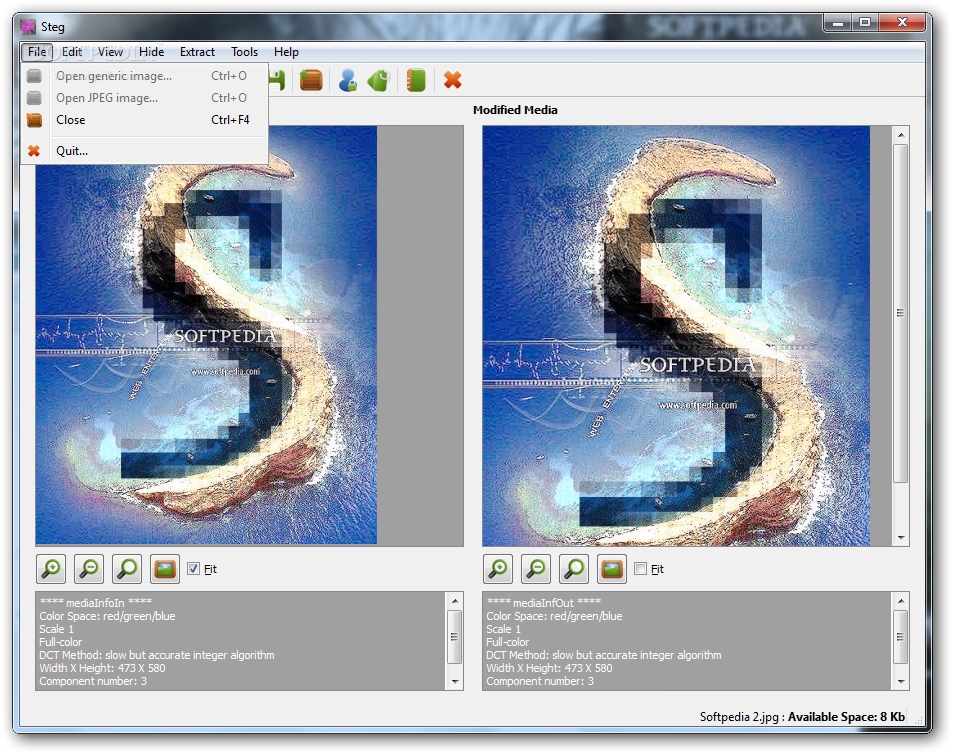The image size is (953, 754).
Task: Reset zoom to normal for modified media
Action: 574,569
